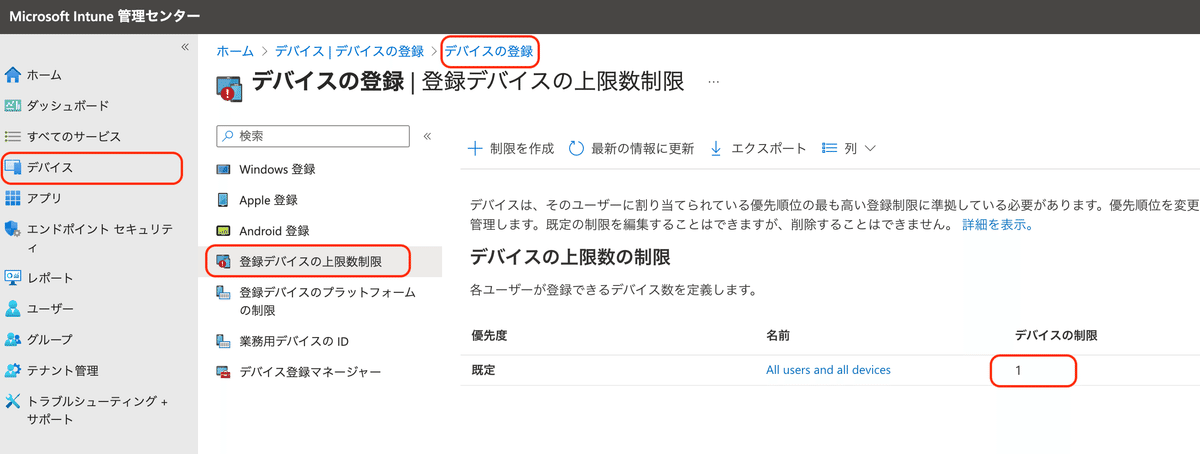This screenshot has height=454, width=1200.
Task: Click the グループ people icon
Action: (x=13, y=339)
